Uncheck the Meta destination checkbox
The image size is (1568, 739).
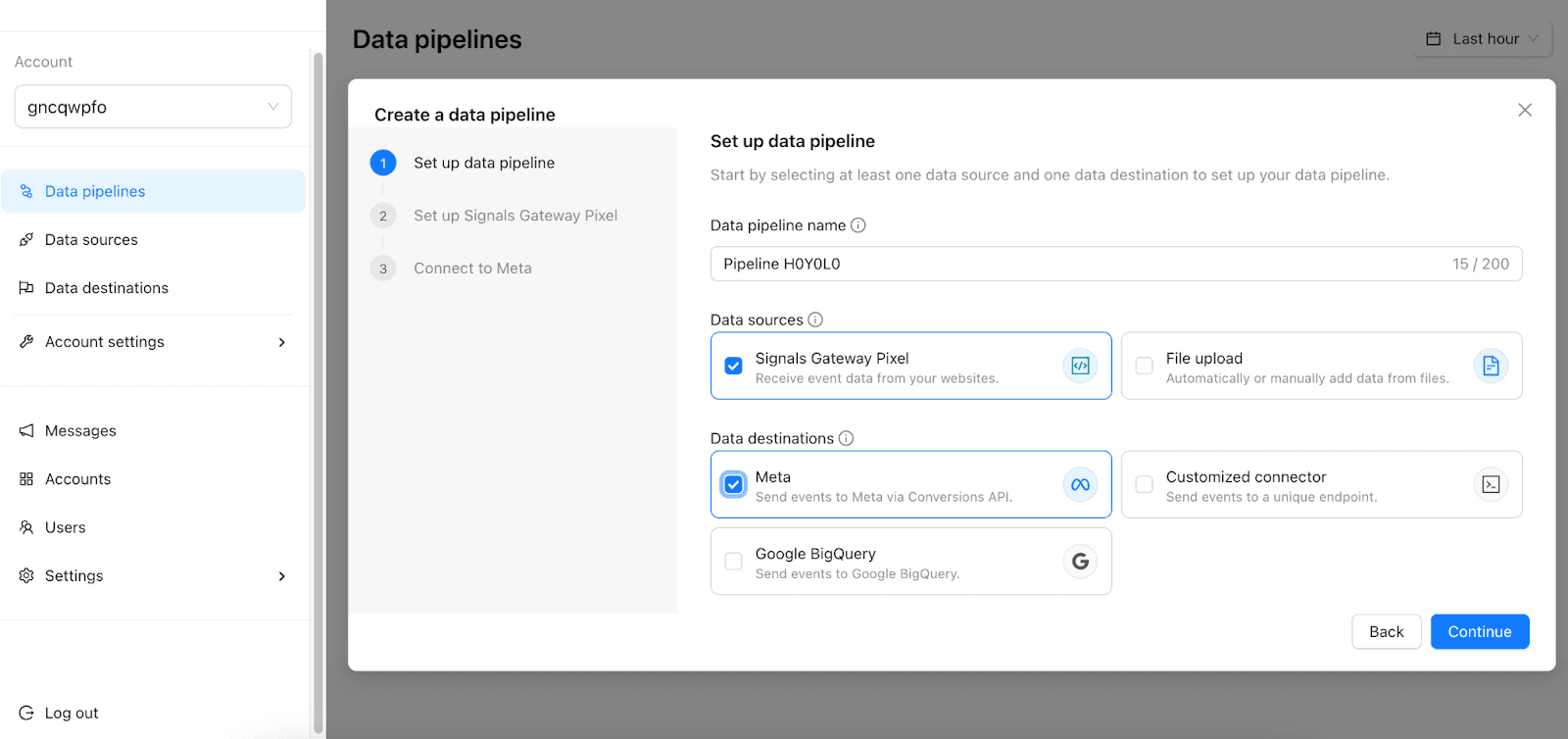coord(733,484)
